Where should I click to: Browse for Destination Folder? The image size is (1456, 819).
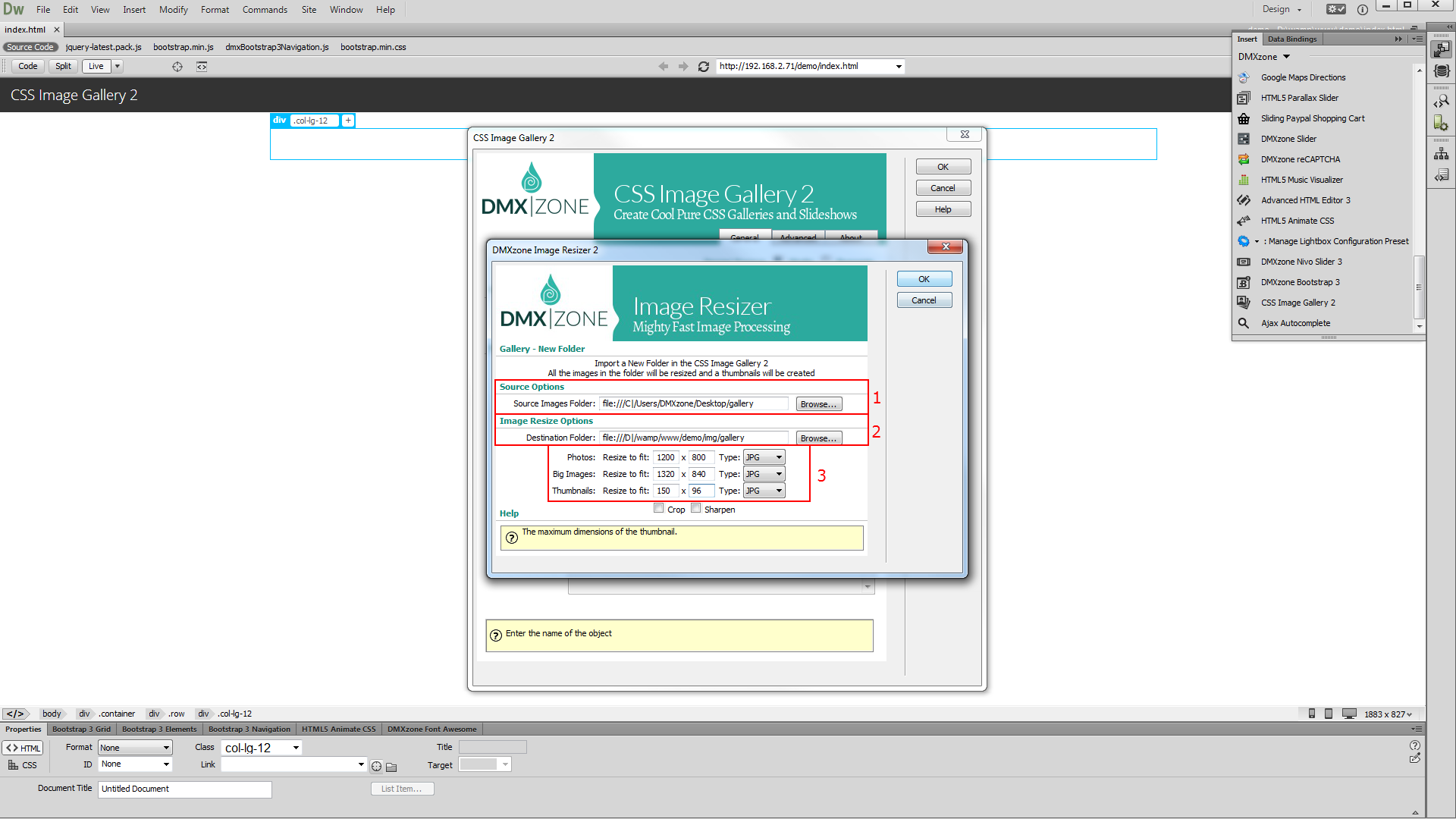click(819, 438)
